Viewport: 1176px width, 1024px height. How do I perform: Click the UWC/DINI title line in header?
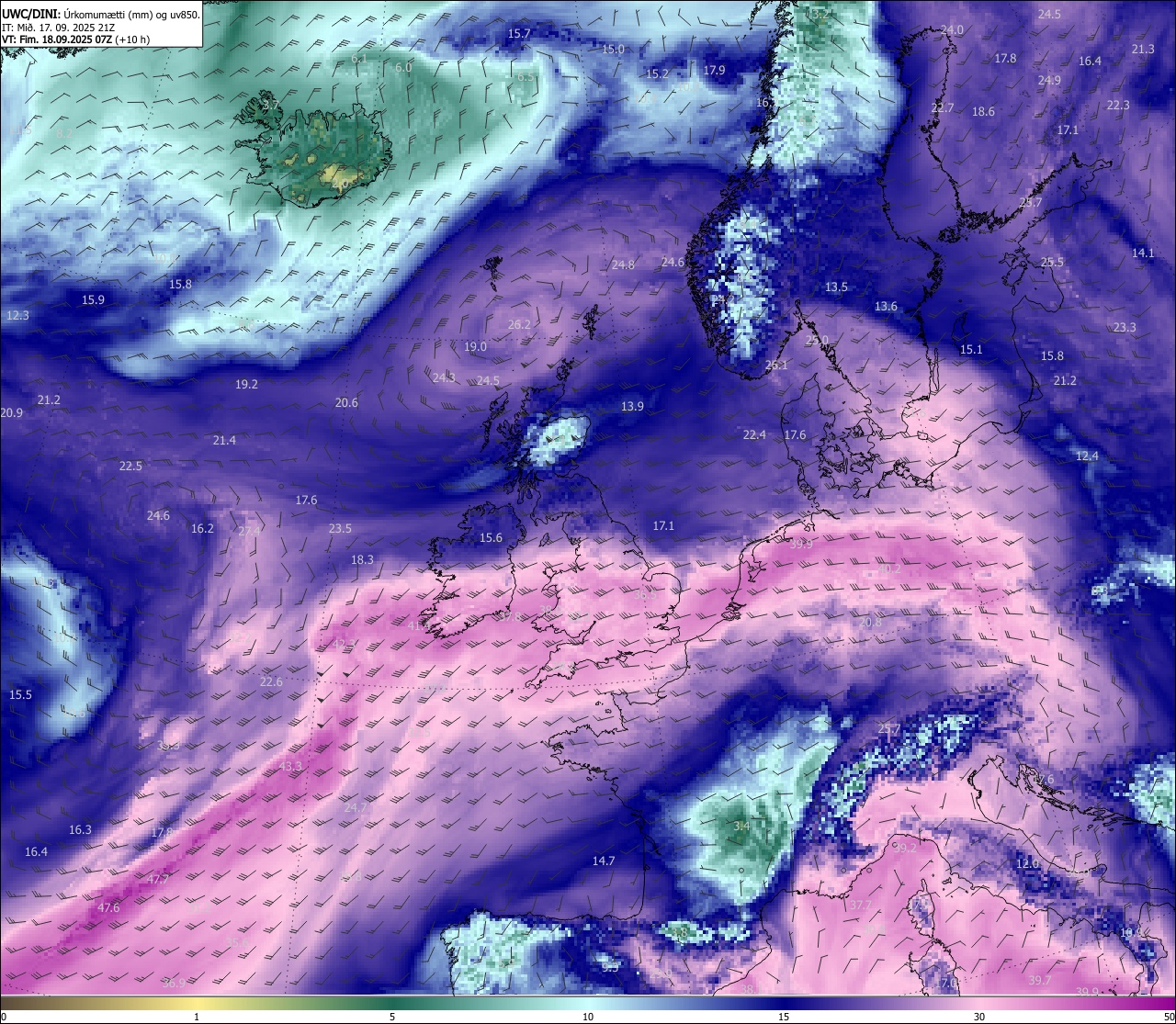(x=100, y=14)
